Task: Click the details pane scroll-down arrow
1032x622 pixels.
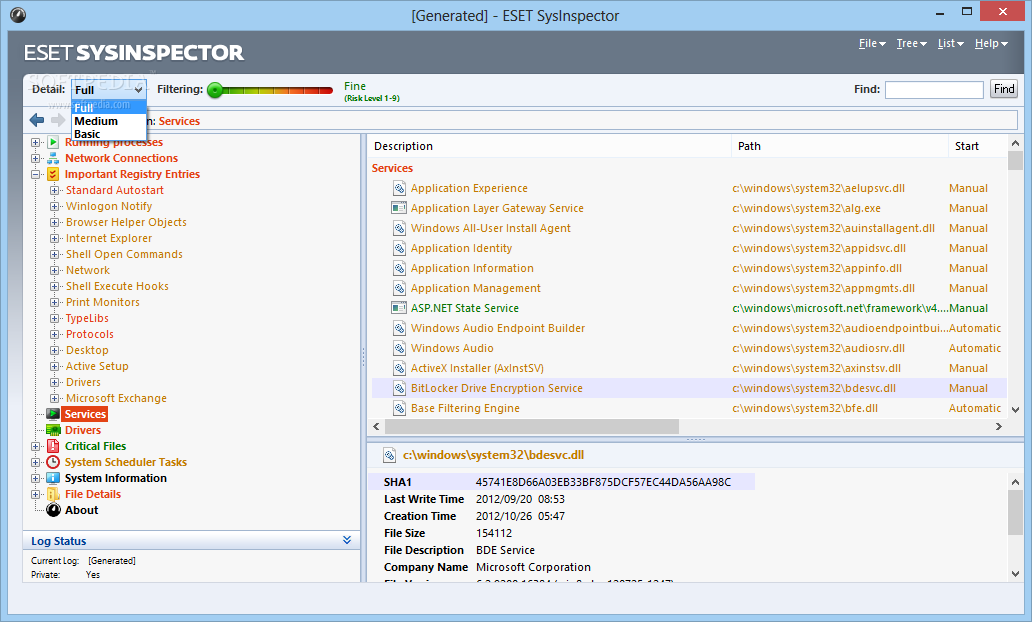Action: [x=1015, y=573]
